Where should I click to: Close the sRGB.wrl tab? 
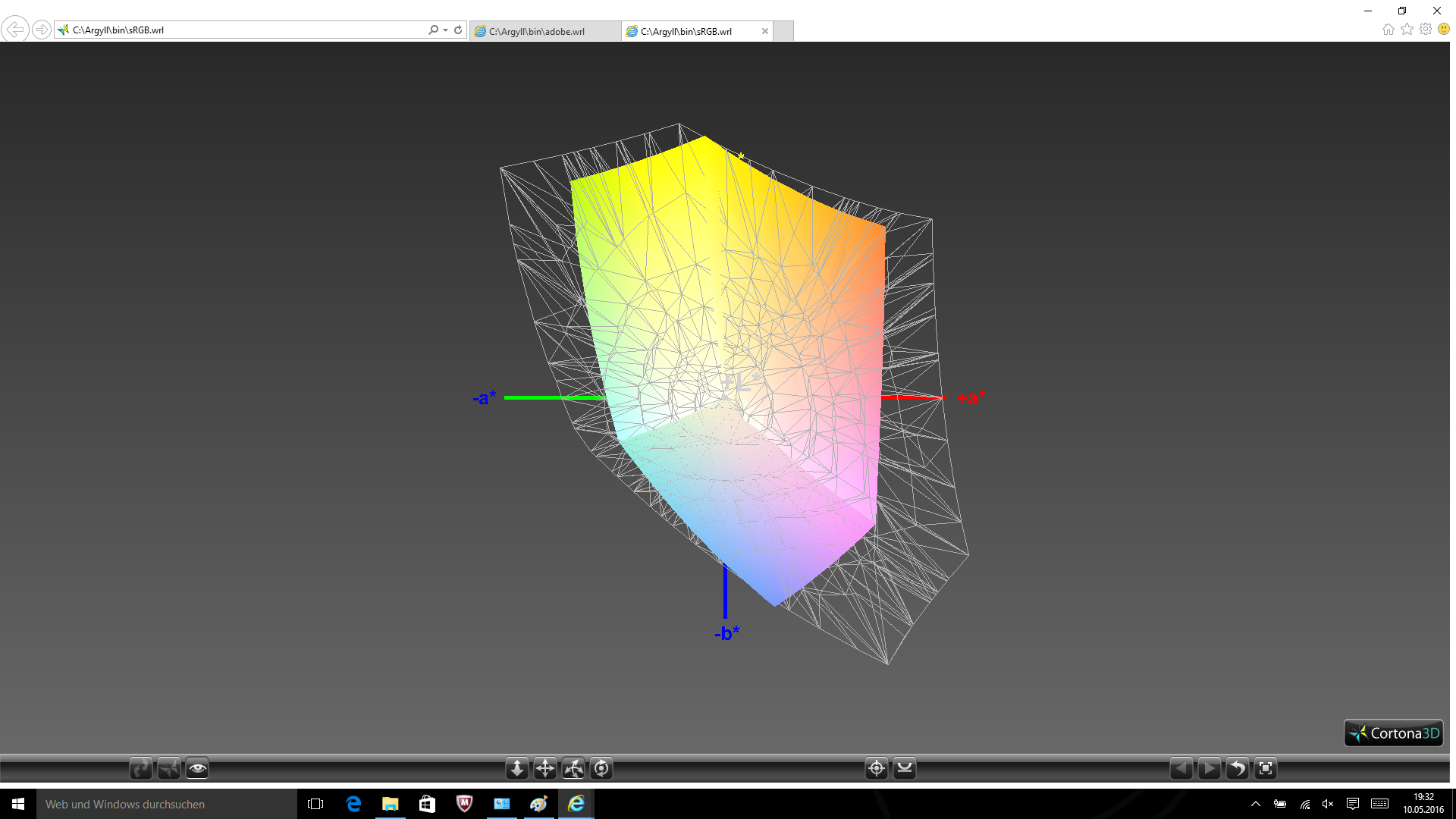click(x=764, y=31)
